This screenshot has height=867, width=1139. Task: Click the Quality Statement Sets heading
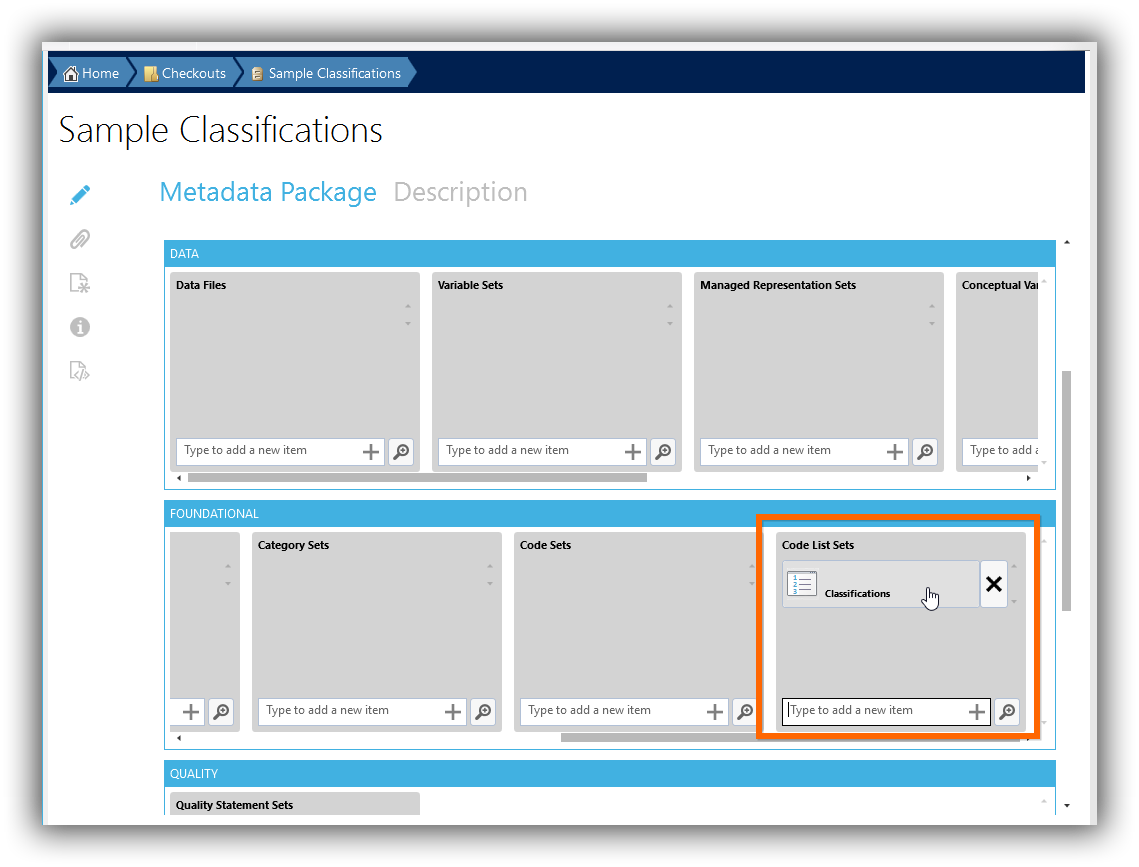tap(234, 805)
